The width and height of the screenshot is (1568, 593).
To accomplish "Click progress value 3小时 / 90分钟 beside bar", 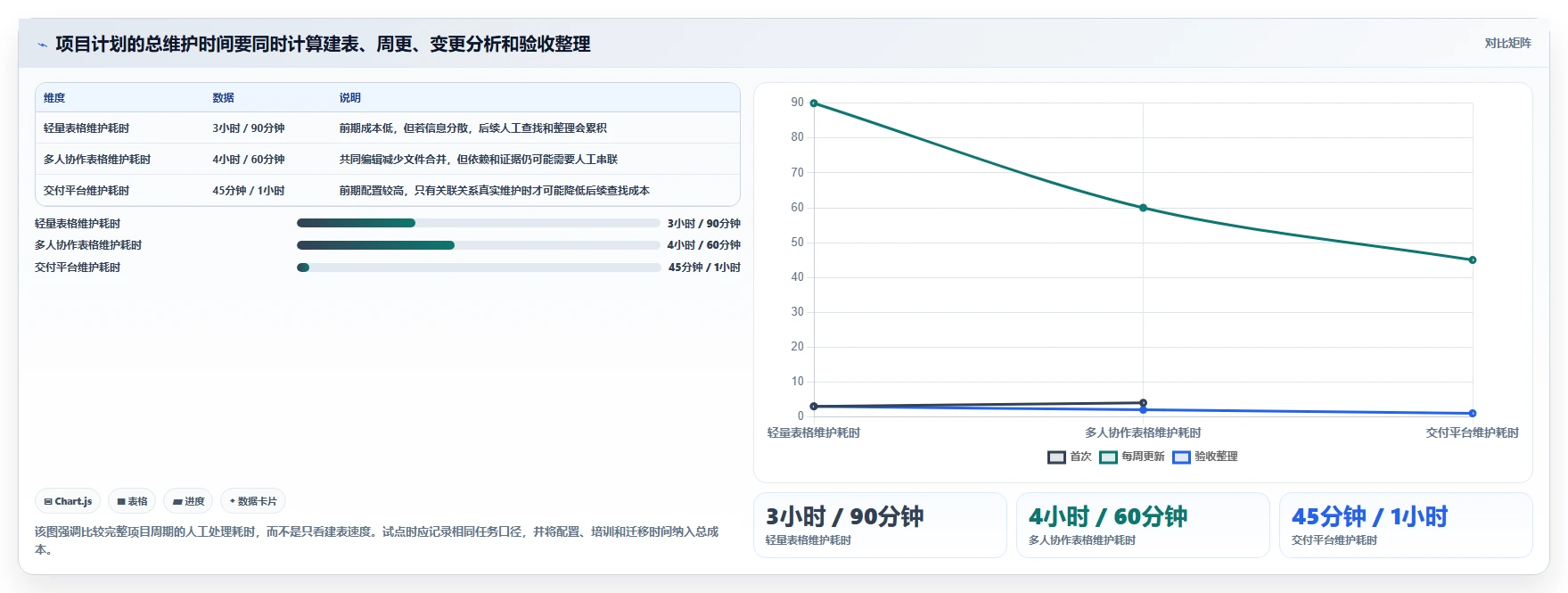I will click(x=703, y=224).
